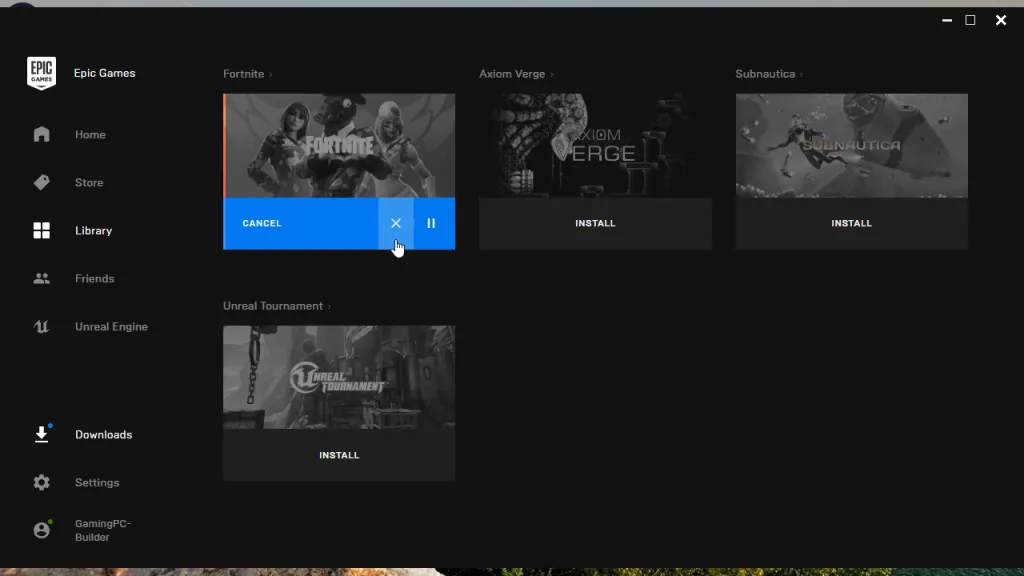Go to the Store menu item
The height and width of the screenshot is (576, 1024).
(x=89, y=183)
